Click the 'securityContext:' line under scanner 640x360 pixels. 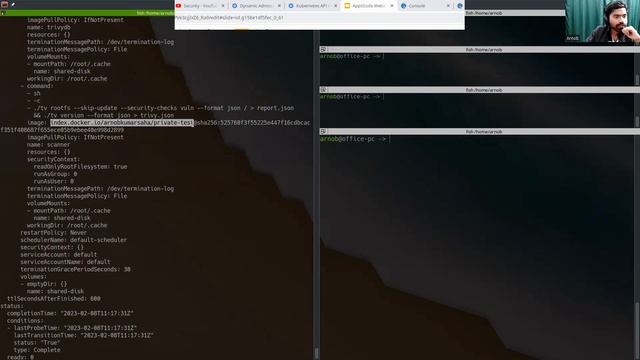53,159
